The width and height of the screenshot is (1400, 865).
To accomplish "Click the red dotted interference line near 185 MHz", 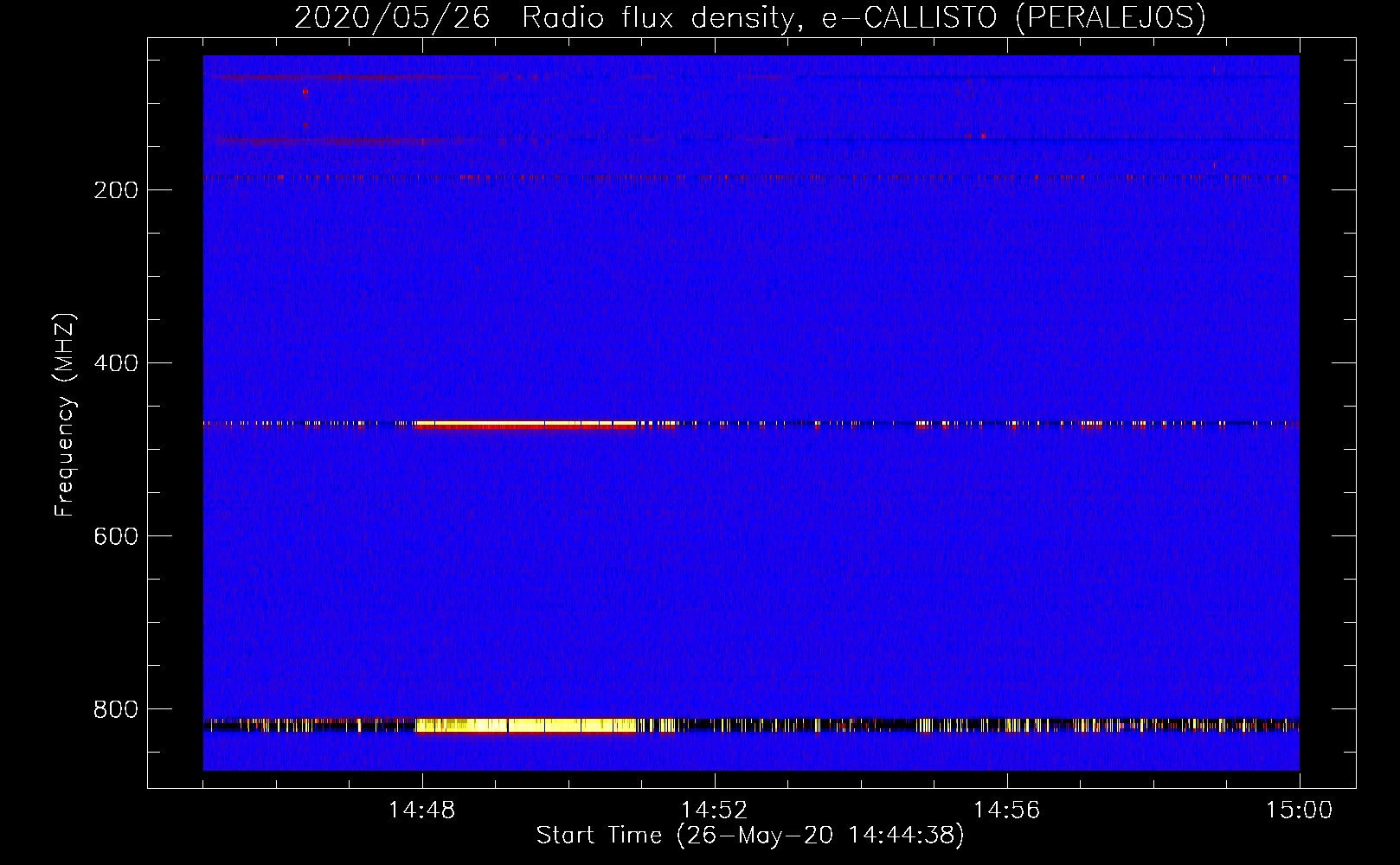I will 751,177.
